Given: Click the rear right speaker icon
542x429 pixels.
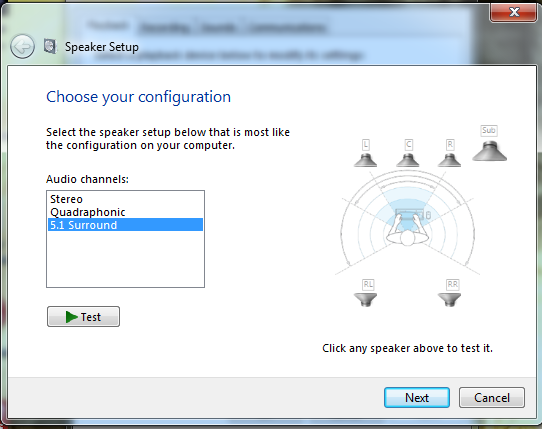Looking at the screenshot, I should pyautogui.click(x=449, y=299).
